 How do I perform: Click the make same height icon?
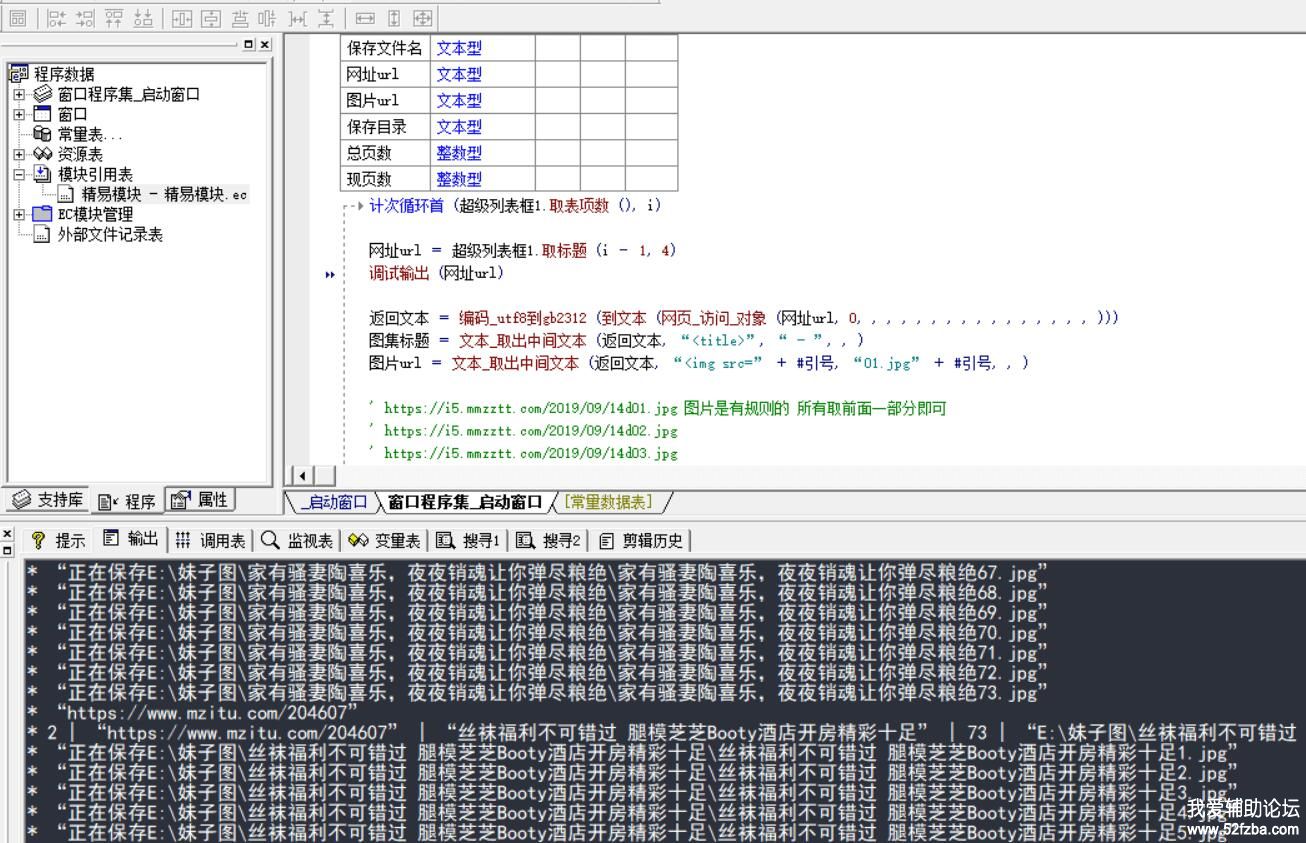(x=394, y=17)
